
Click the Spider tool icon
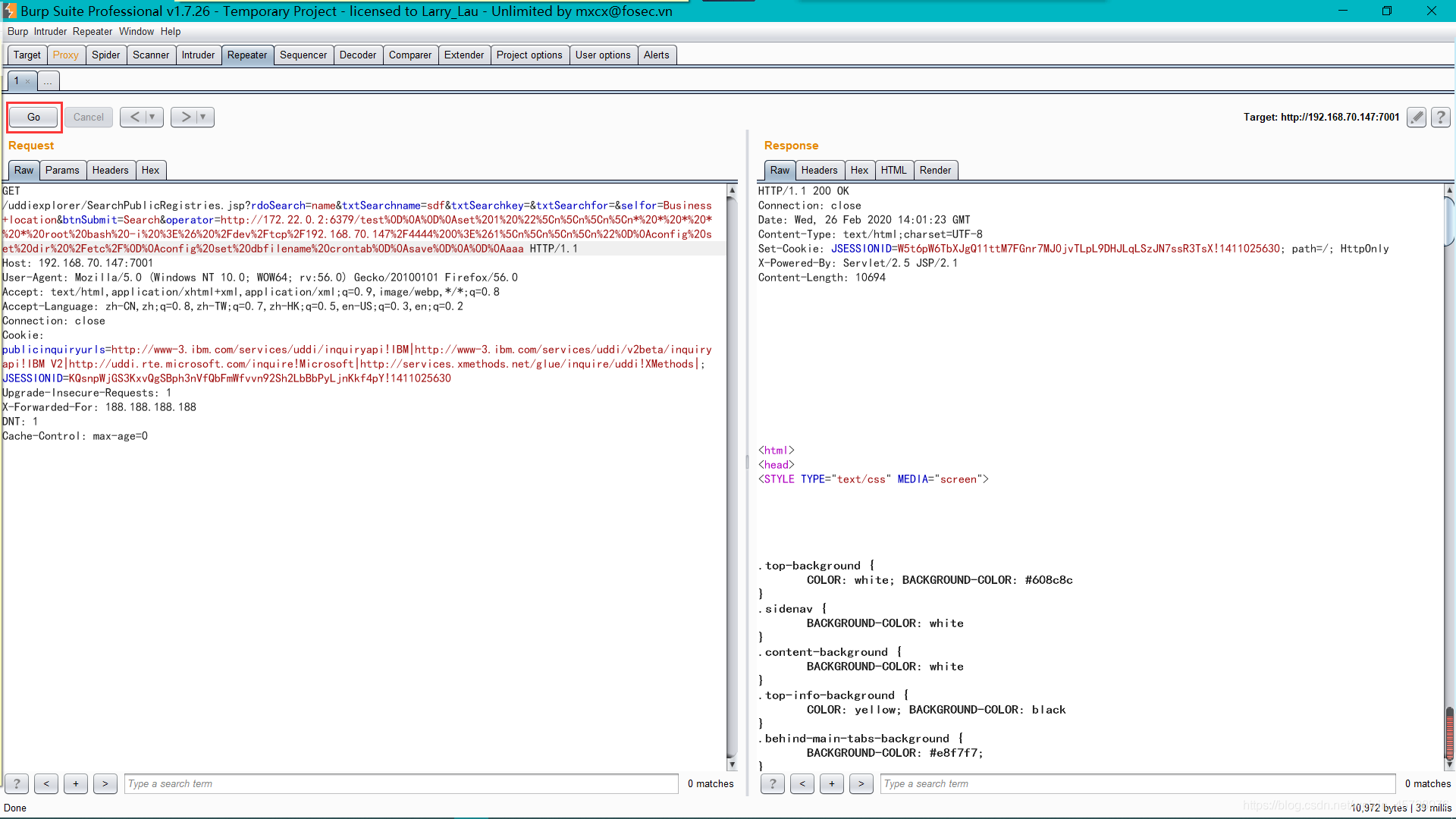pyautogui.click(x=106, y=54)
